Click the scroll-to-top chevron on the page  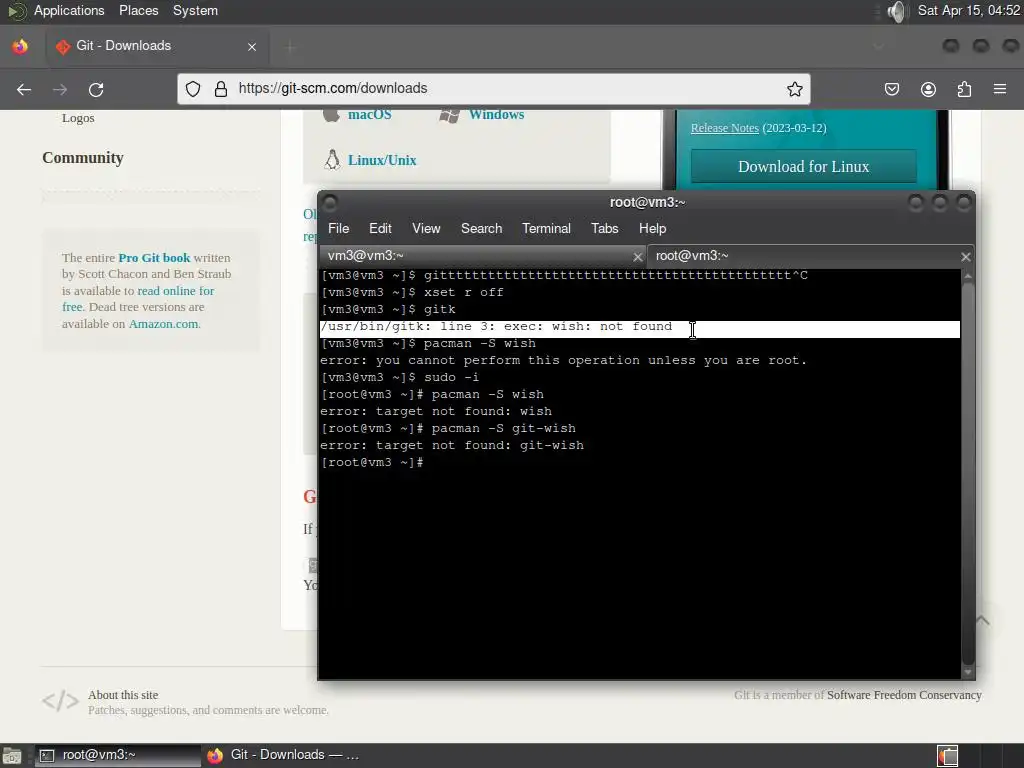coord(982,620)
